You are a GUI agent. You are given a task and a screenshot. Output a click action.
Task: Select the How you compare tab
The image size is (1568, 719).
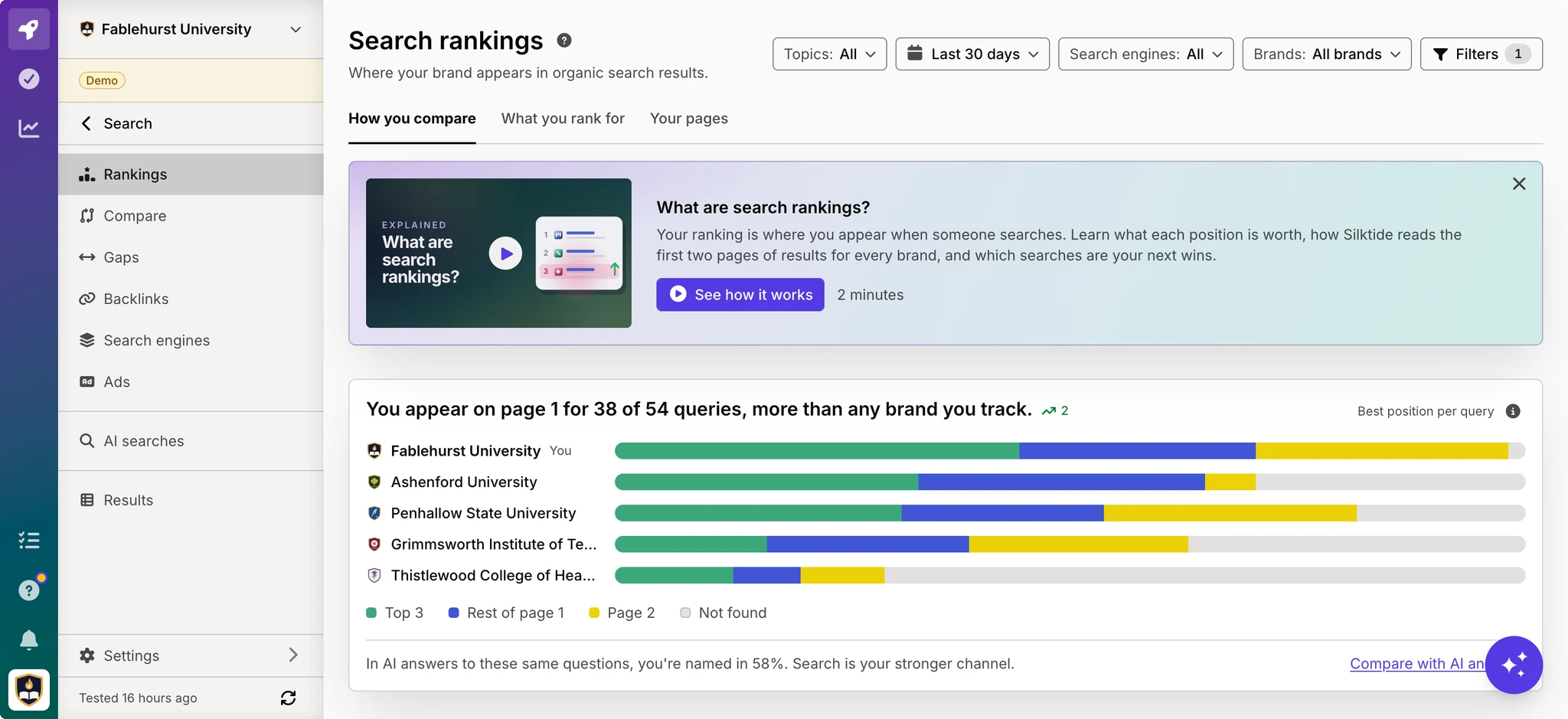412,119
